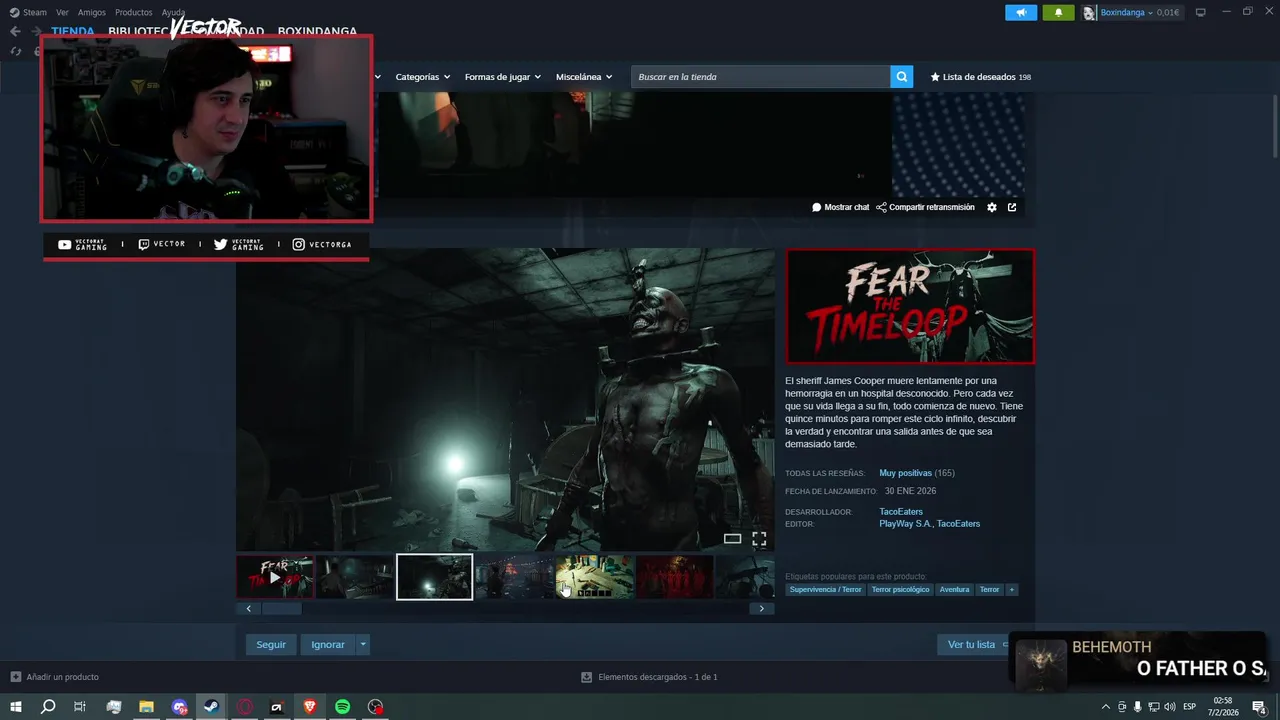Click the Seguir button
Viewport: 1280px width, 720px height.
(271, 645)
